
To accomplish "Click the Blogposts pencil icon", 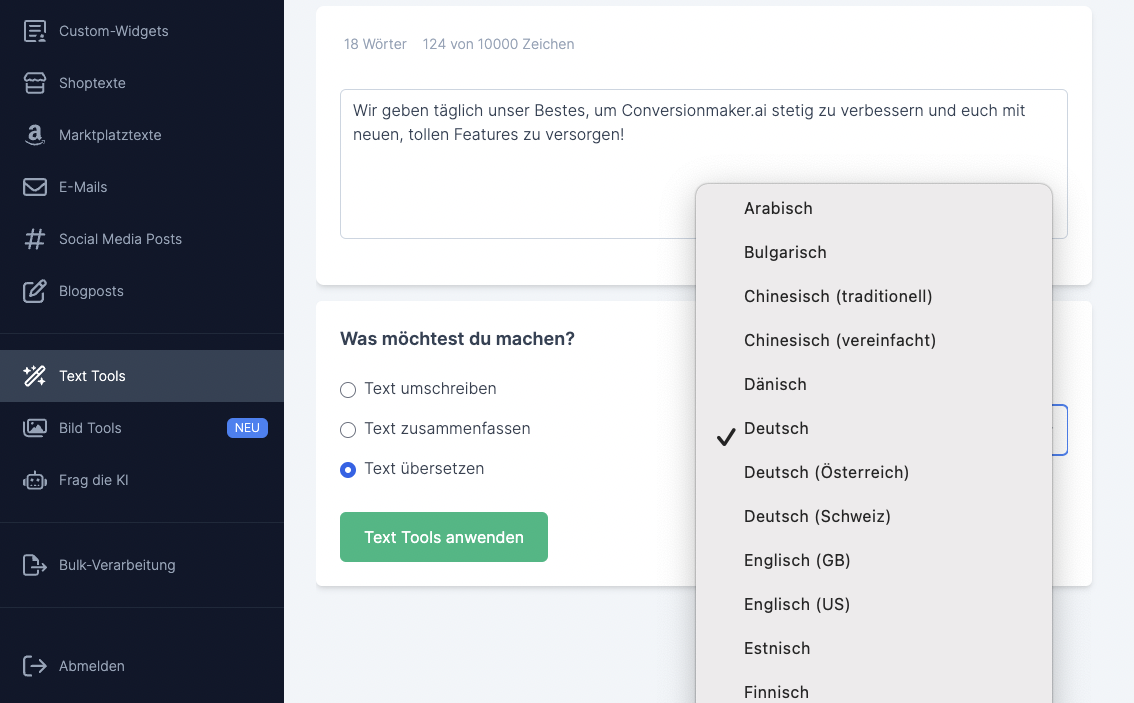I will [x=35, y=291].
